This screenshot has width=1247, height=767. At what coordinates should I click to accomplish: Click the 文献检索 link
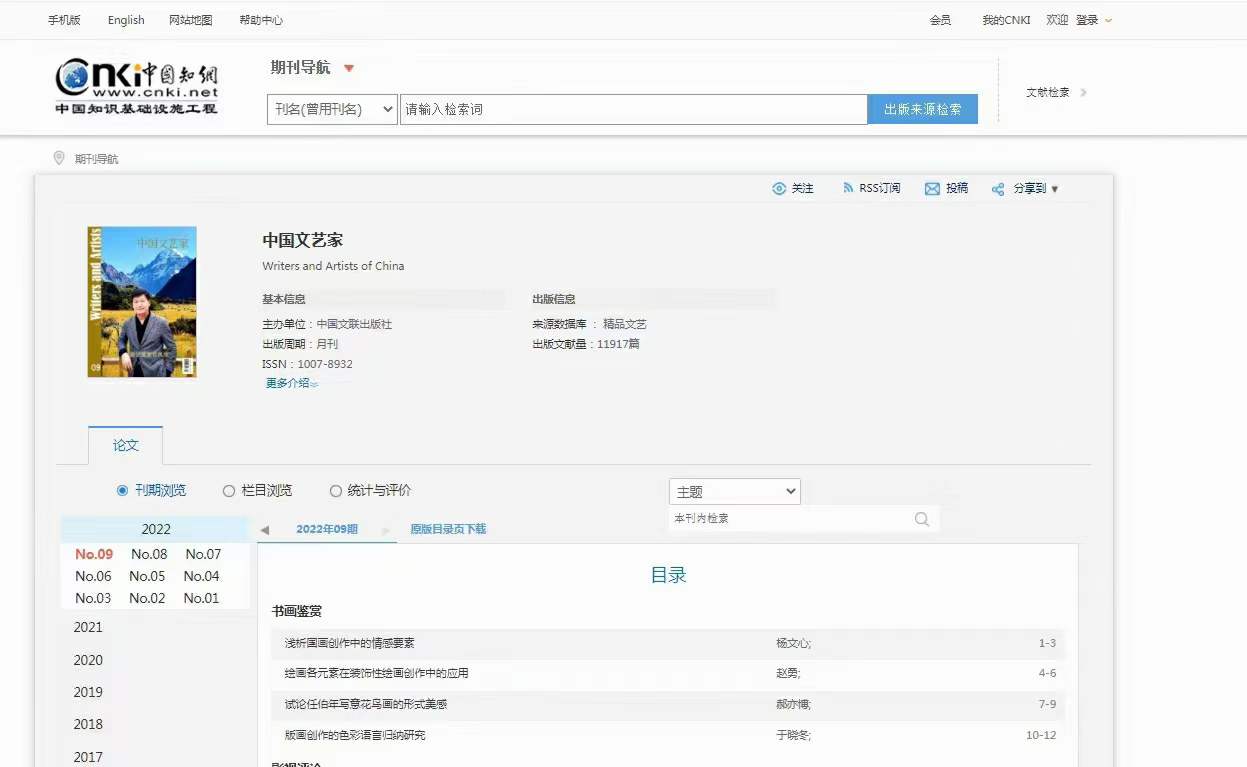(x=1048, y=92)
